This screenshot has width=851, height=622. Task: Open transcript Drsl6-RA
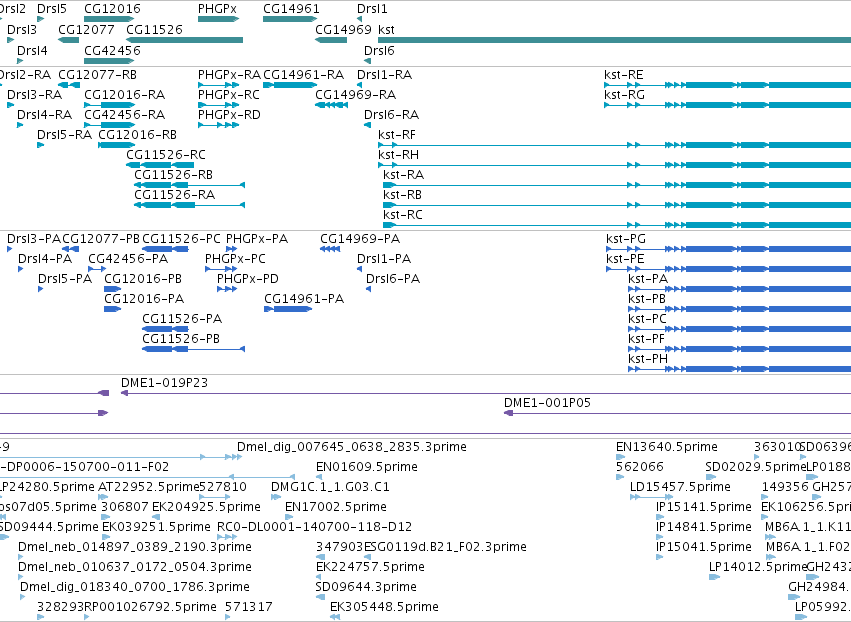coord(392,115)
